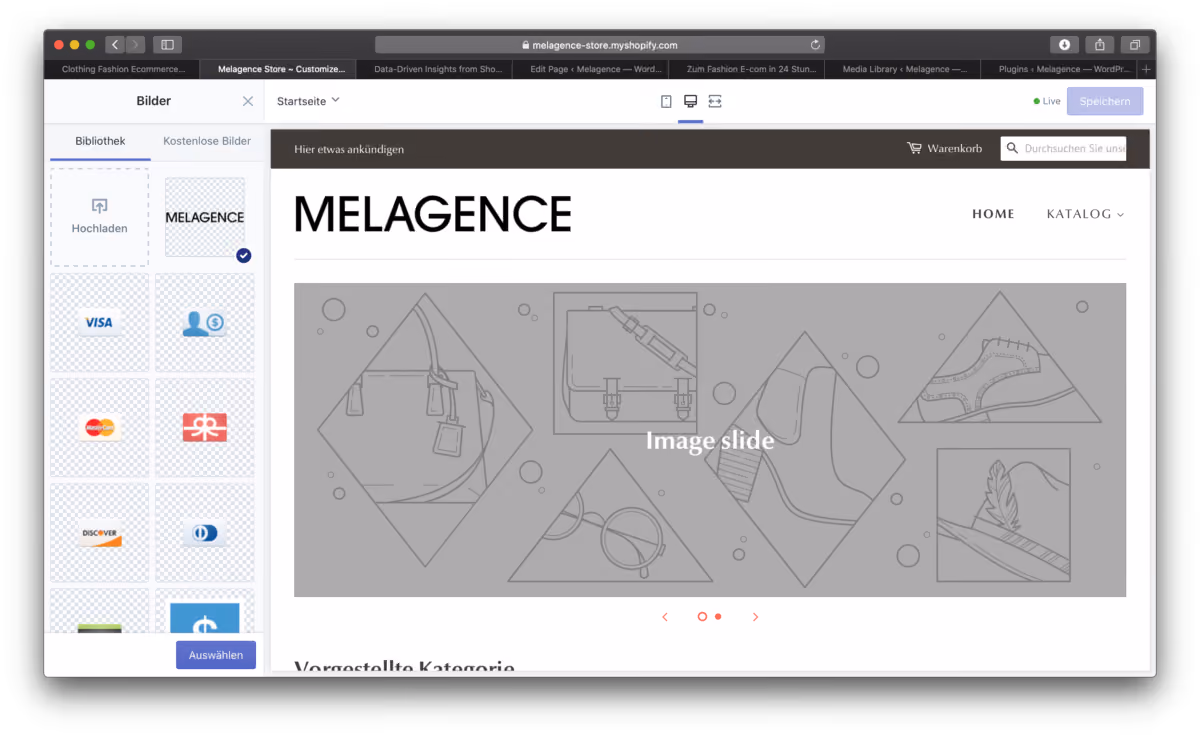The height and width of the screenshot is (735, 1200).
Task: Click the Live status indicator
Action: coord(1047,101)
